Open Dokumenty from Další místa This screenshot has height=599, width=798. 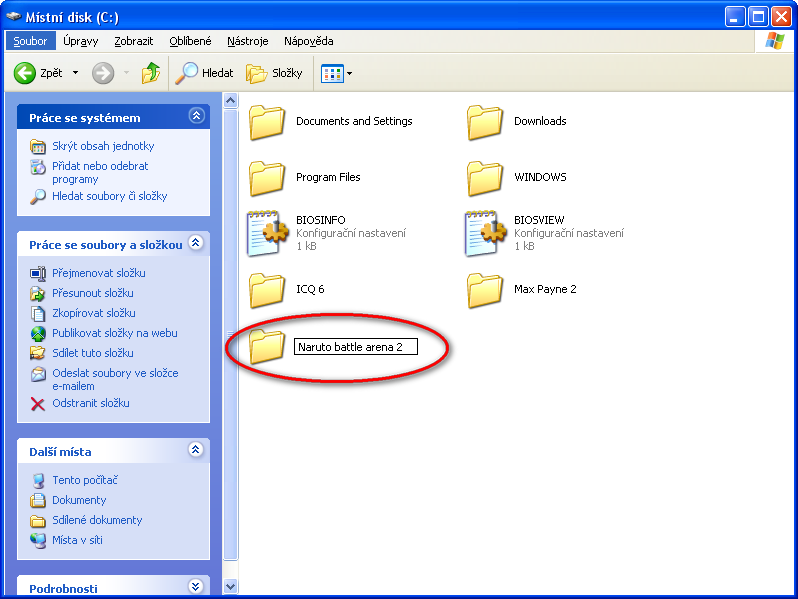pos(79,500)
